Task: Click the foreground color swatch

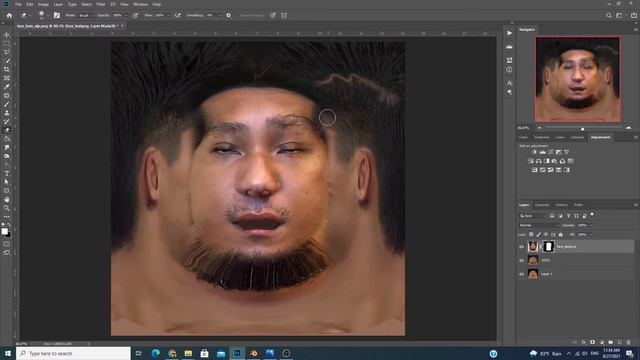Action: (4, 231)
